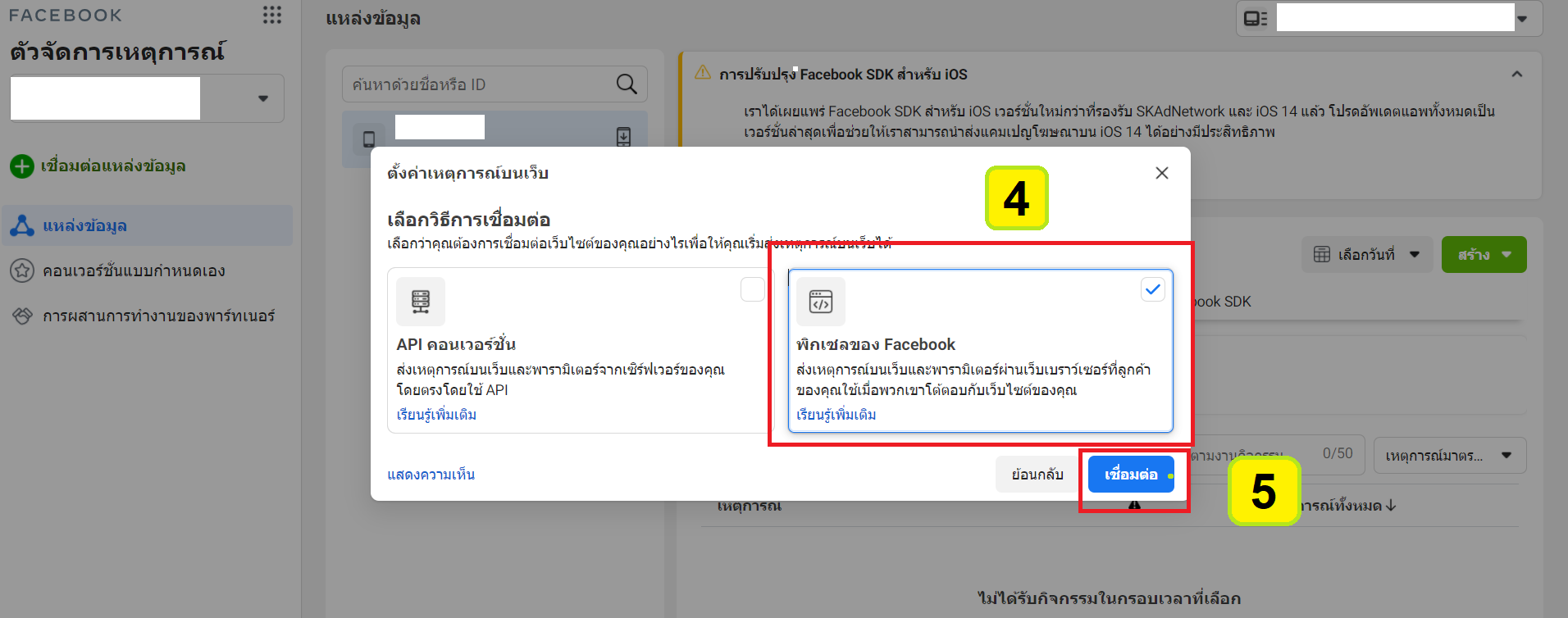
Task: Open the เลือกวันที่ date dropdown
Action: tap(1366, 254)
